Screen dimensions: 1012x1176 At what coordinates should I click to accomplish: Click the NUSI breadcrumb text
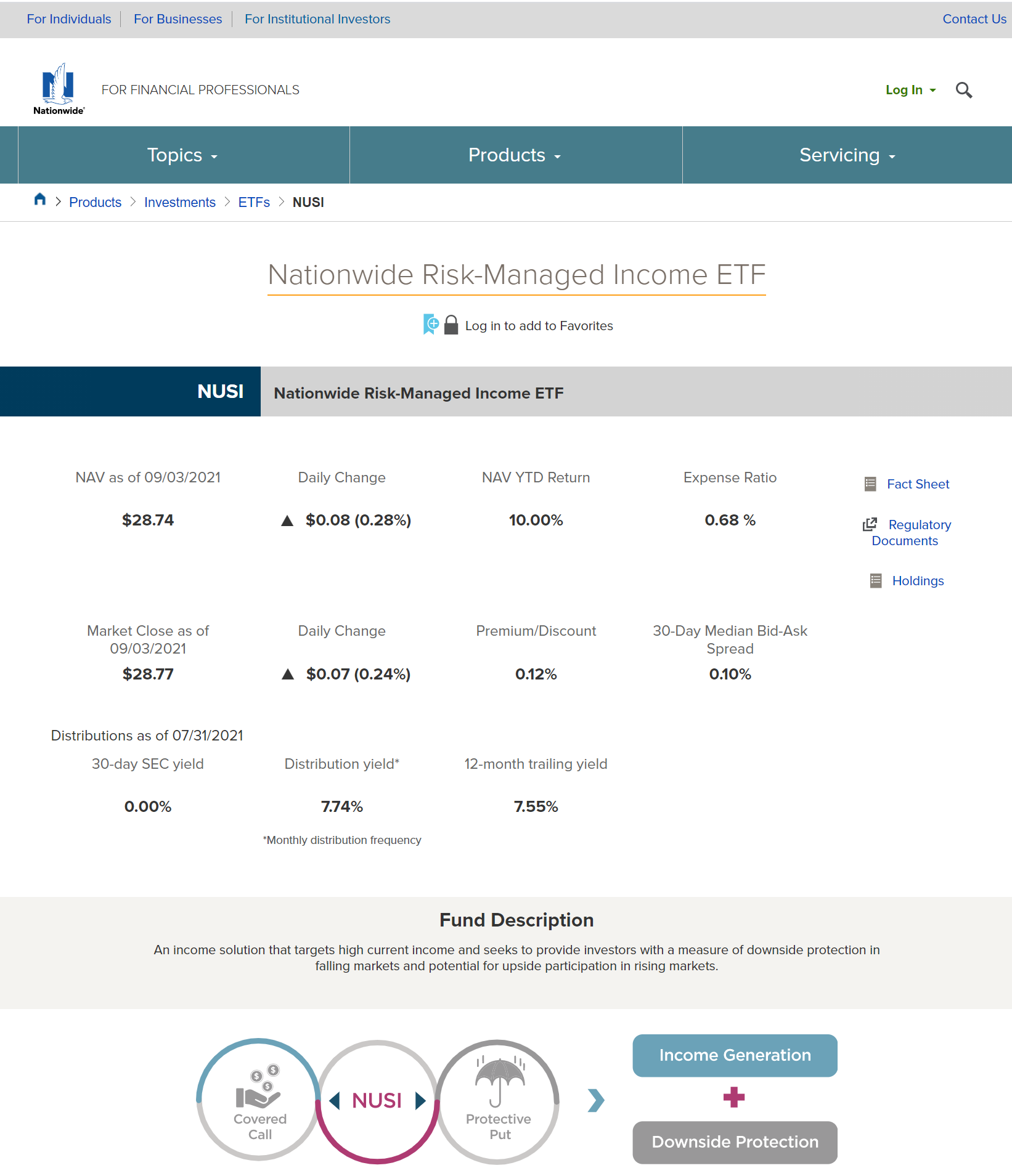(308, 202)
